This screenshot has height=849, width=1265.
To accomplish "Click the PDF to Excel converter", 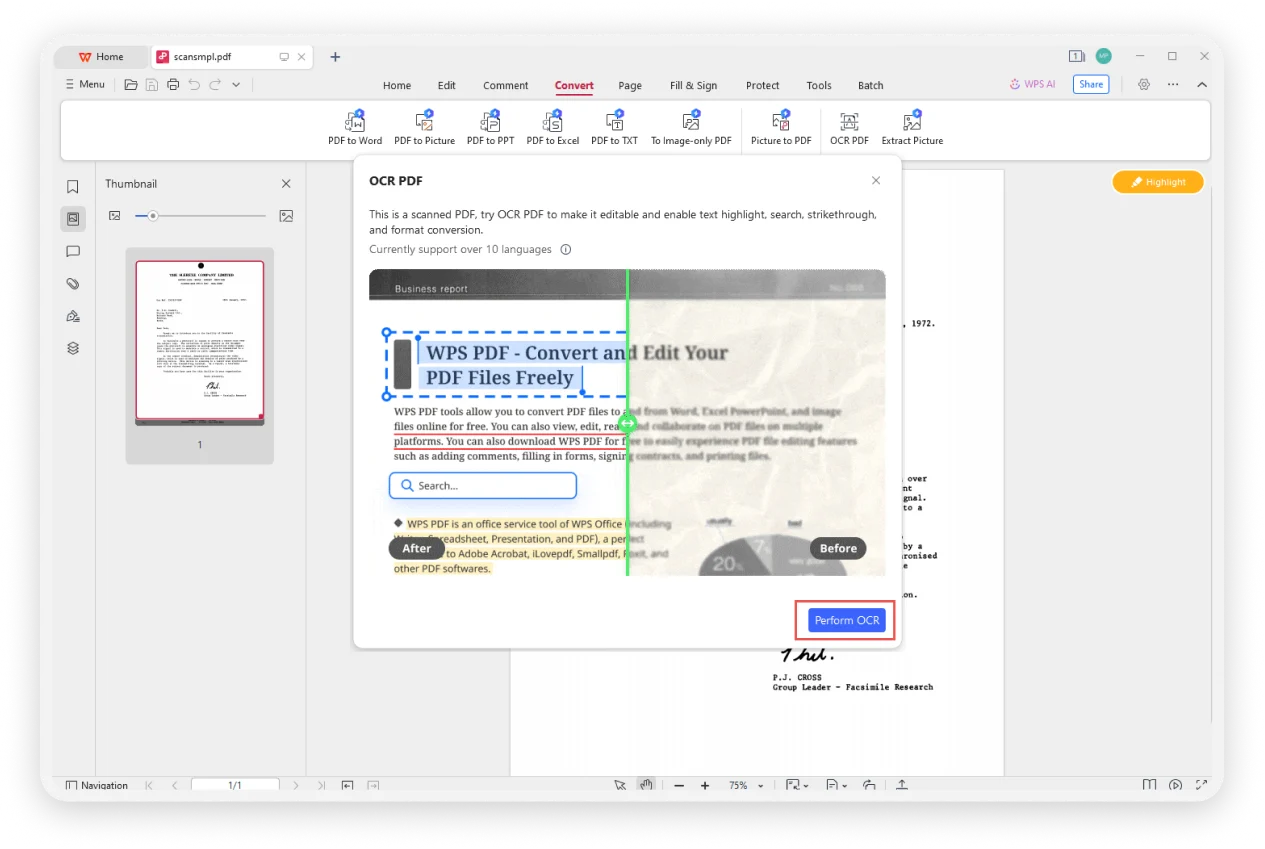I will tap(553, 128).
